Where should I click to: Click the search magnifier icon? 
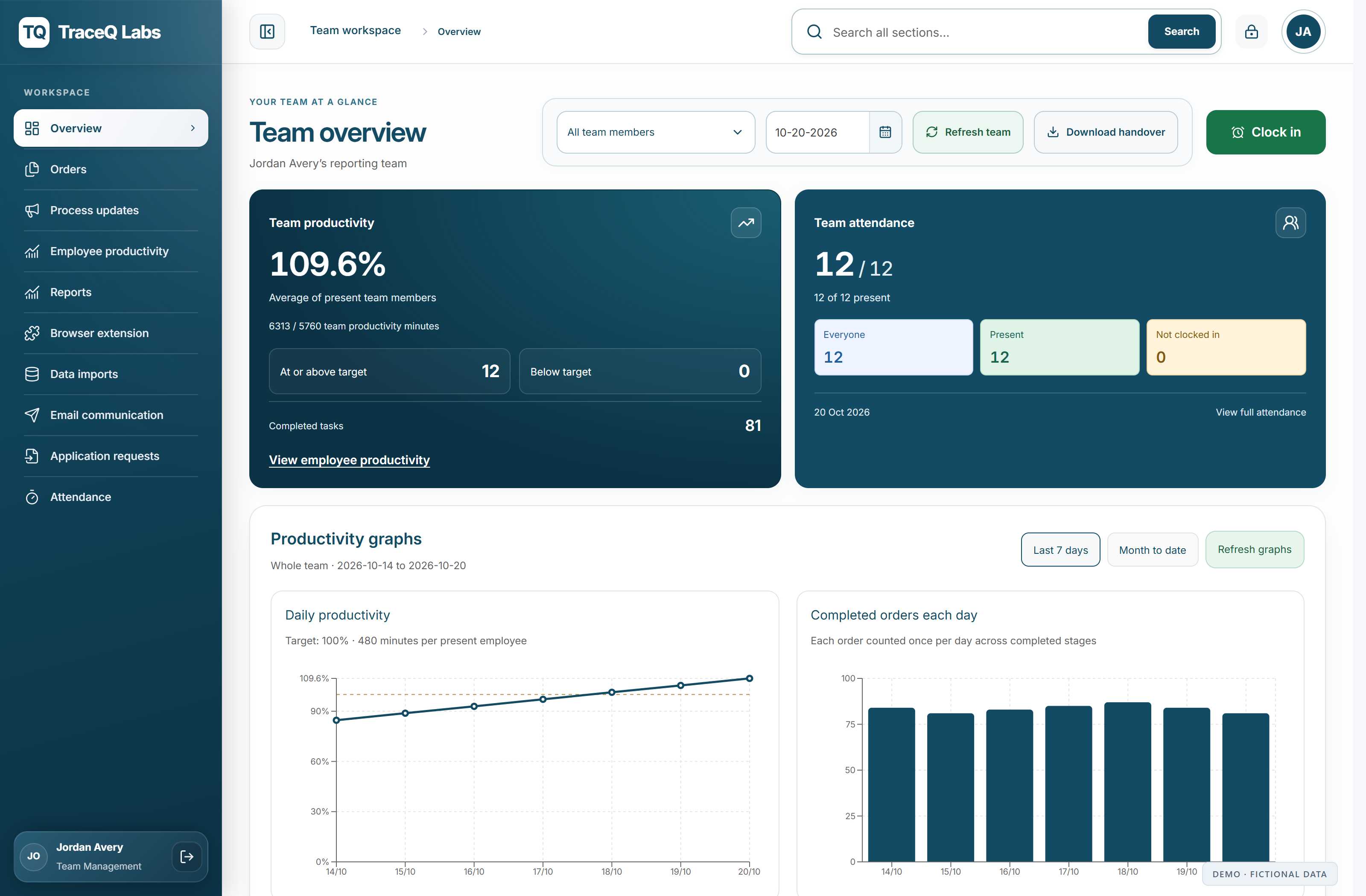pyautogui.click(x=814, y=32)
